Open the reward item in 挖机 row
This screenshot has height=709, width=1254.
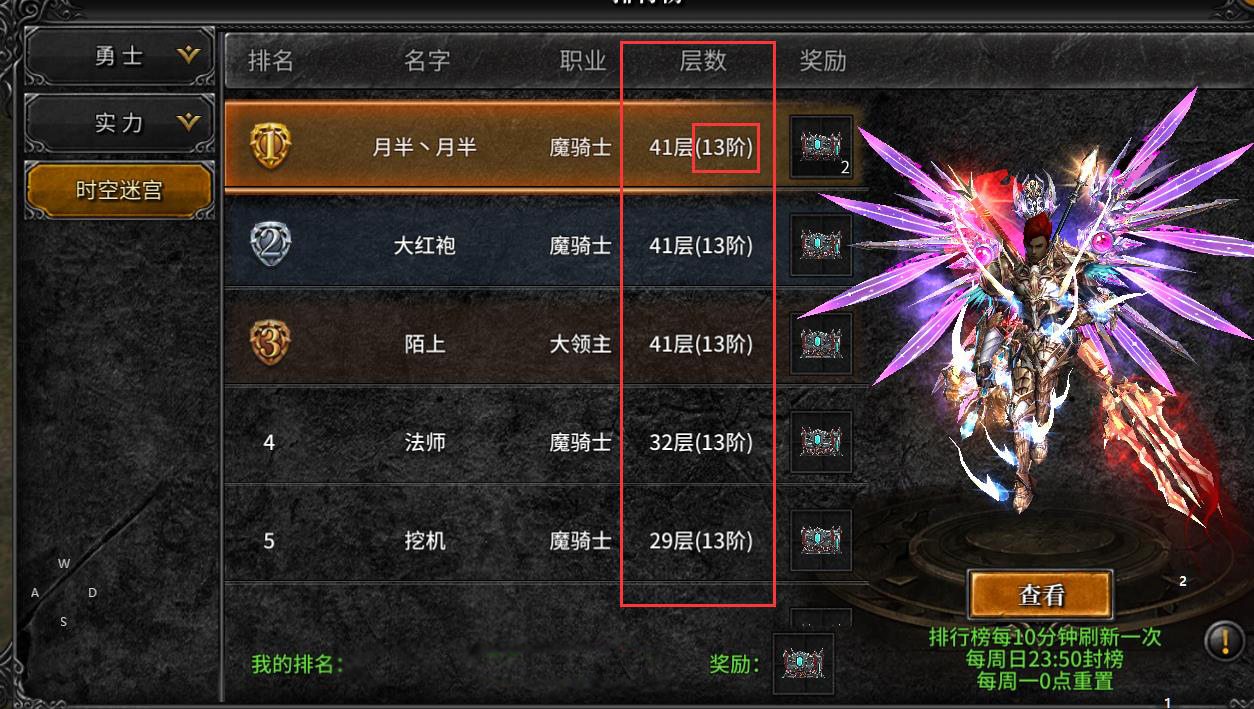click(821, 540)
